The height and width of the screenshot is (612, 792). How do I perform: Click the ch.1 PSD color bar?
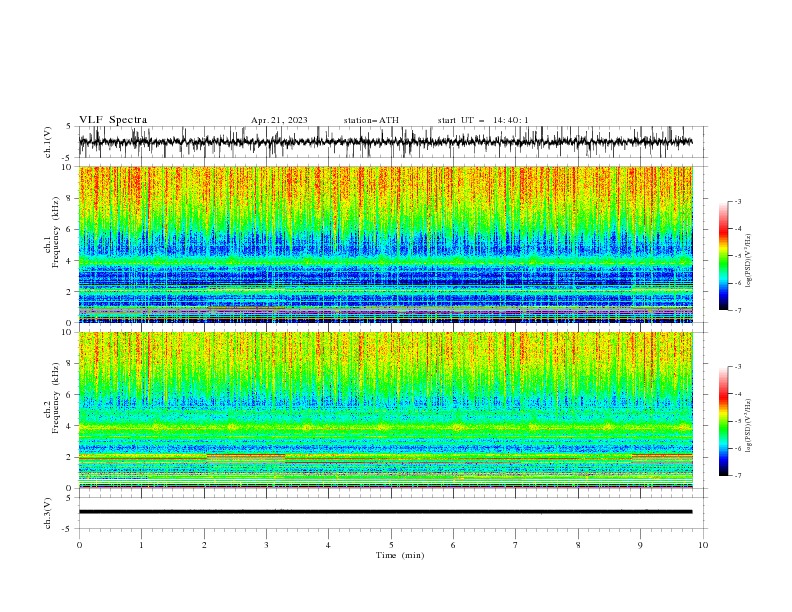(723, 256)
